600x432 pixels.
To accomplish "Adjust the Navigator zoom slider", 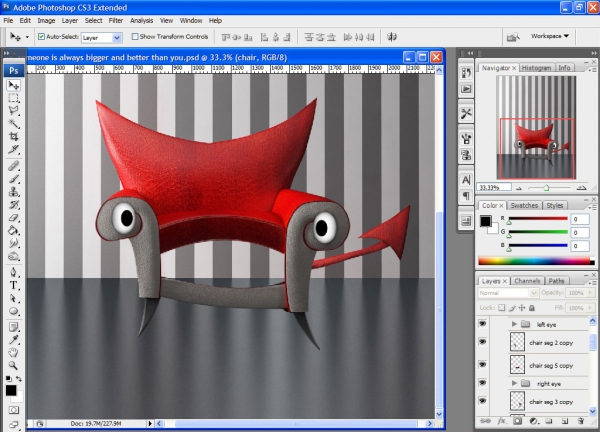I will click(x=546, y=188).
